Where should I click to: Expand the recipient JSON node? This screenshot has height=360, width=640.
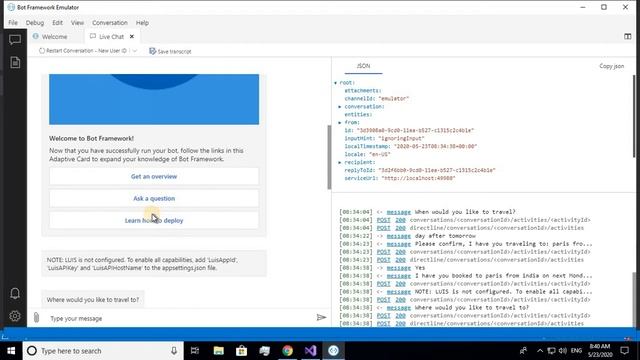(x=340, y=162)
